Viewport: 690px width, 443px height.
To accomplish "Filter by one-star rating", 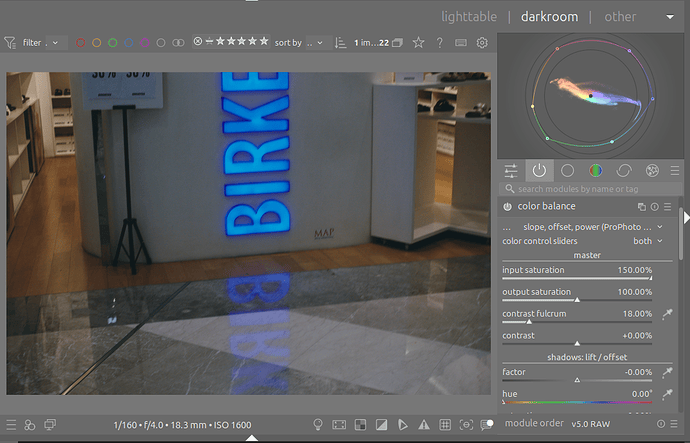I will [220, 41].
